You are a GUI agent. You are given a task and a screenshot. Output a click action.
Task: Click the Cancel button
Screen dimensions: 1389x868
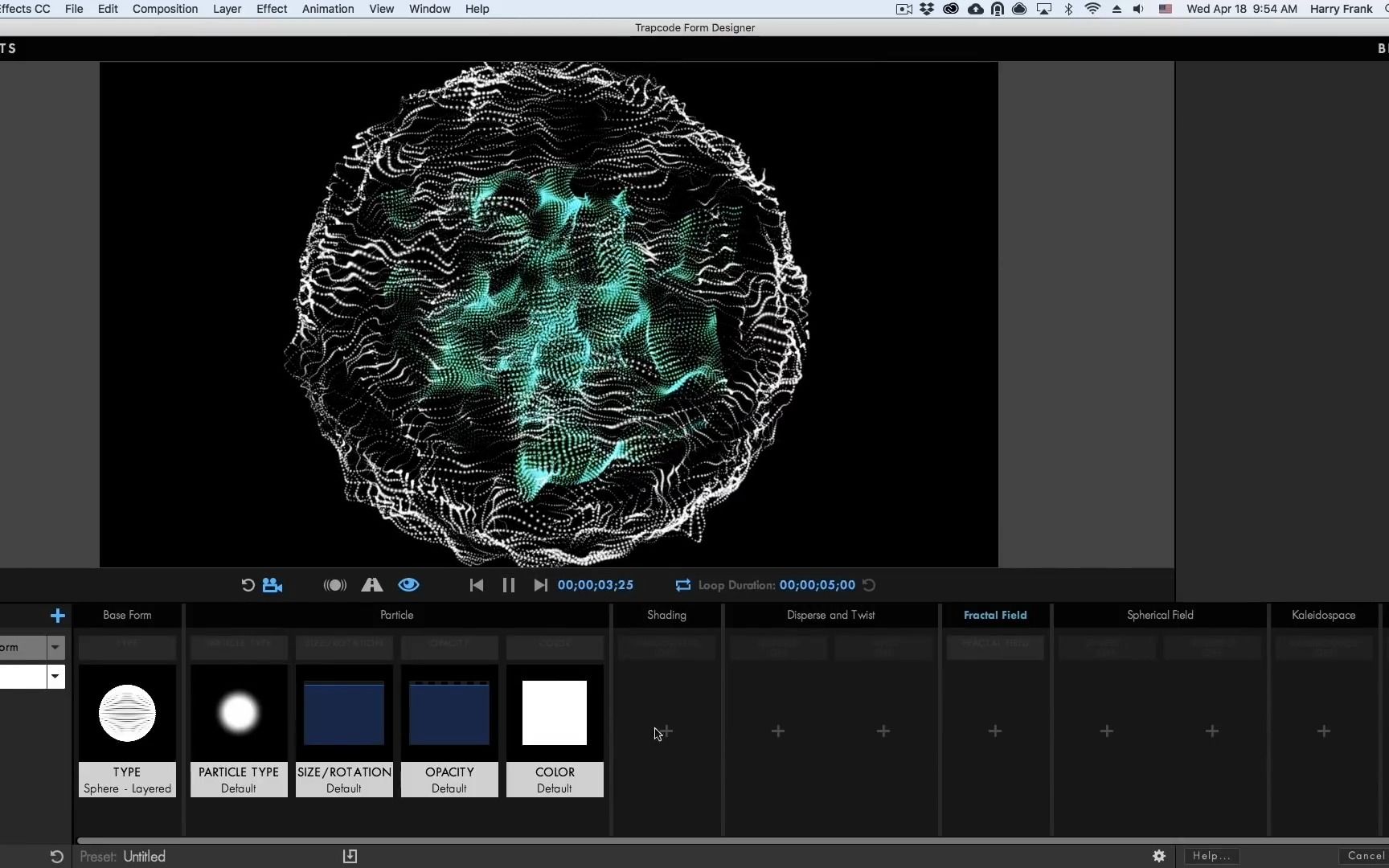(x=1364, y=856)
